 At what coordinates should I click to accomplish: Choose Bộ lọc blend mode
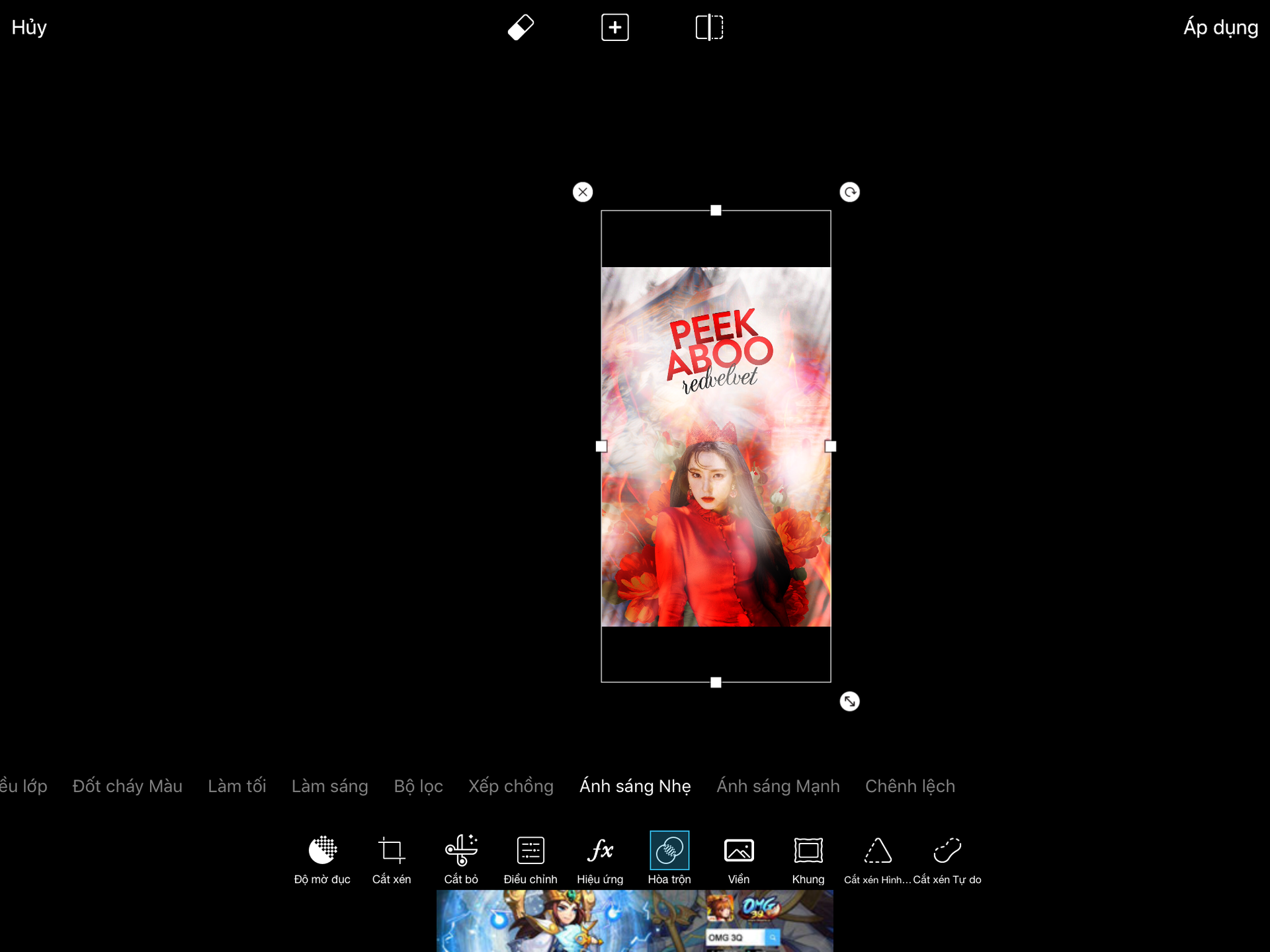(419, 786)
